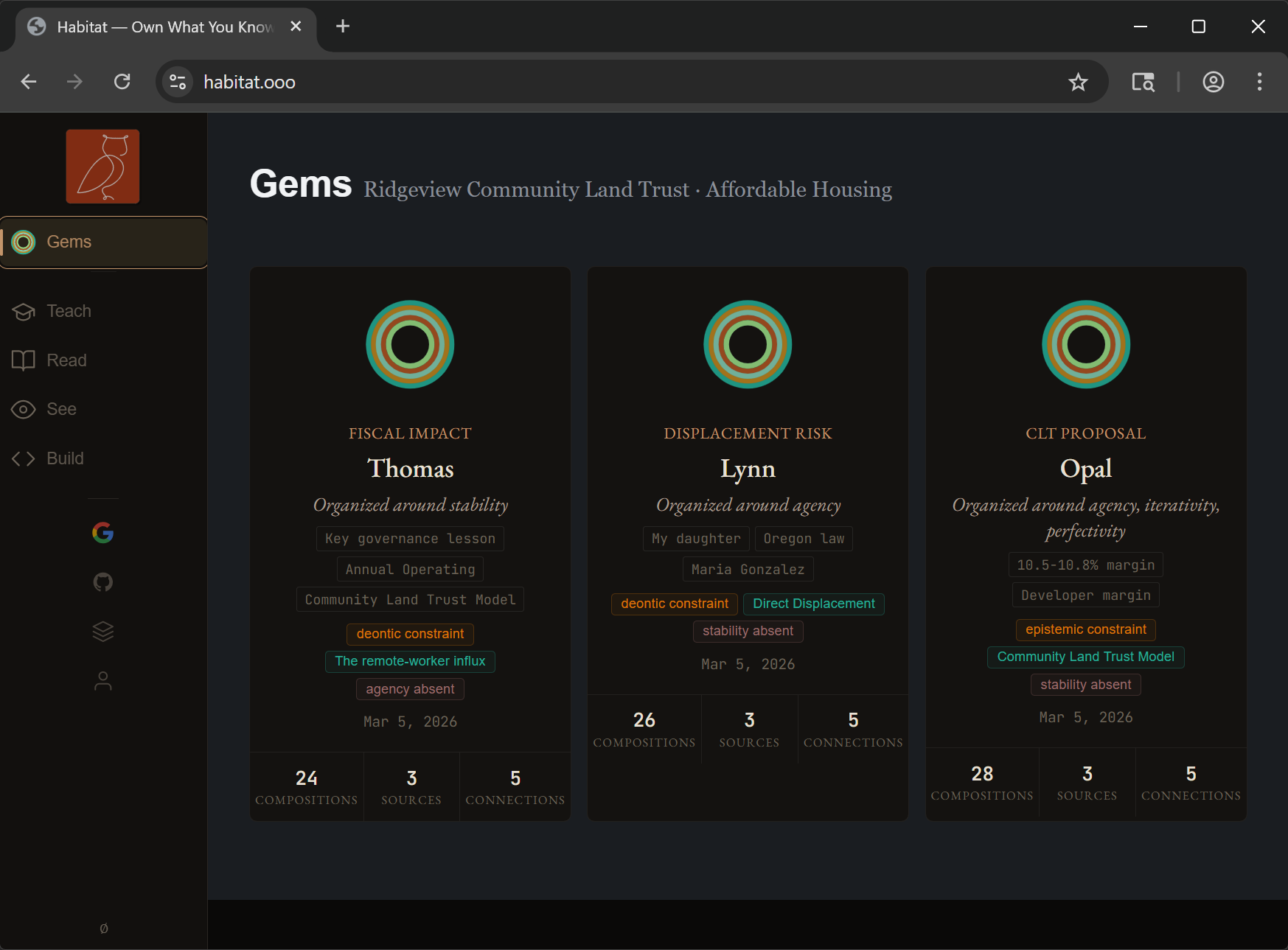Click the 'The remote-worker influx' tag
This screenshot has width=1288, height=950.
pos(410,661)
